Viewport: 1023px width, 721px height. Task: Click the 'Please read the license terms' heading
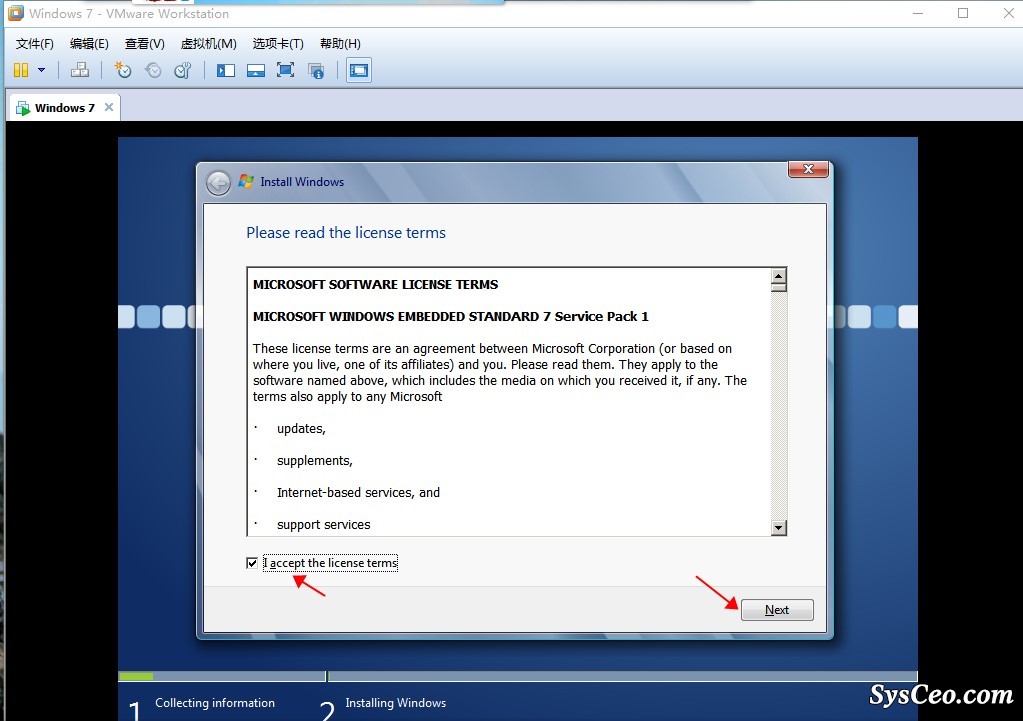pos(346,233)
